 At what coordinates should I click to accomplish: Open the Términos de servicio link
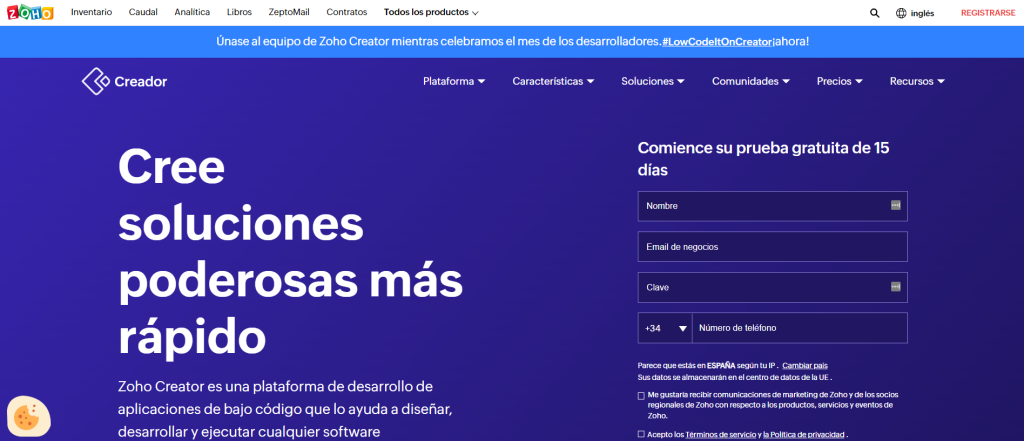tap(721, 434)
